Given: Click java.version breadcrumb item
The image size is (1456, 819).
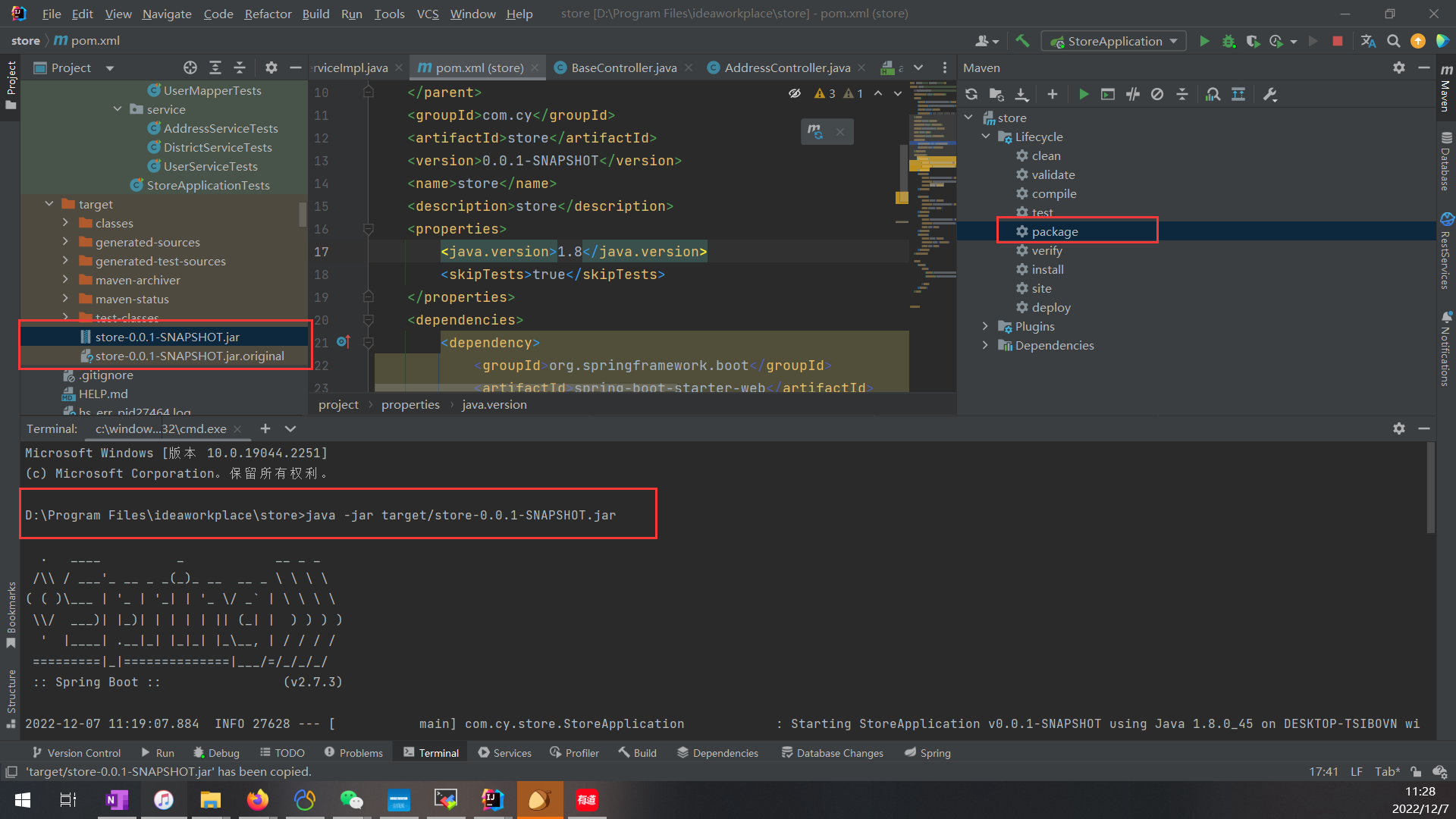Looking at the screenshot, I should click(x=494, y=404).
